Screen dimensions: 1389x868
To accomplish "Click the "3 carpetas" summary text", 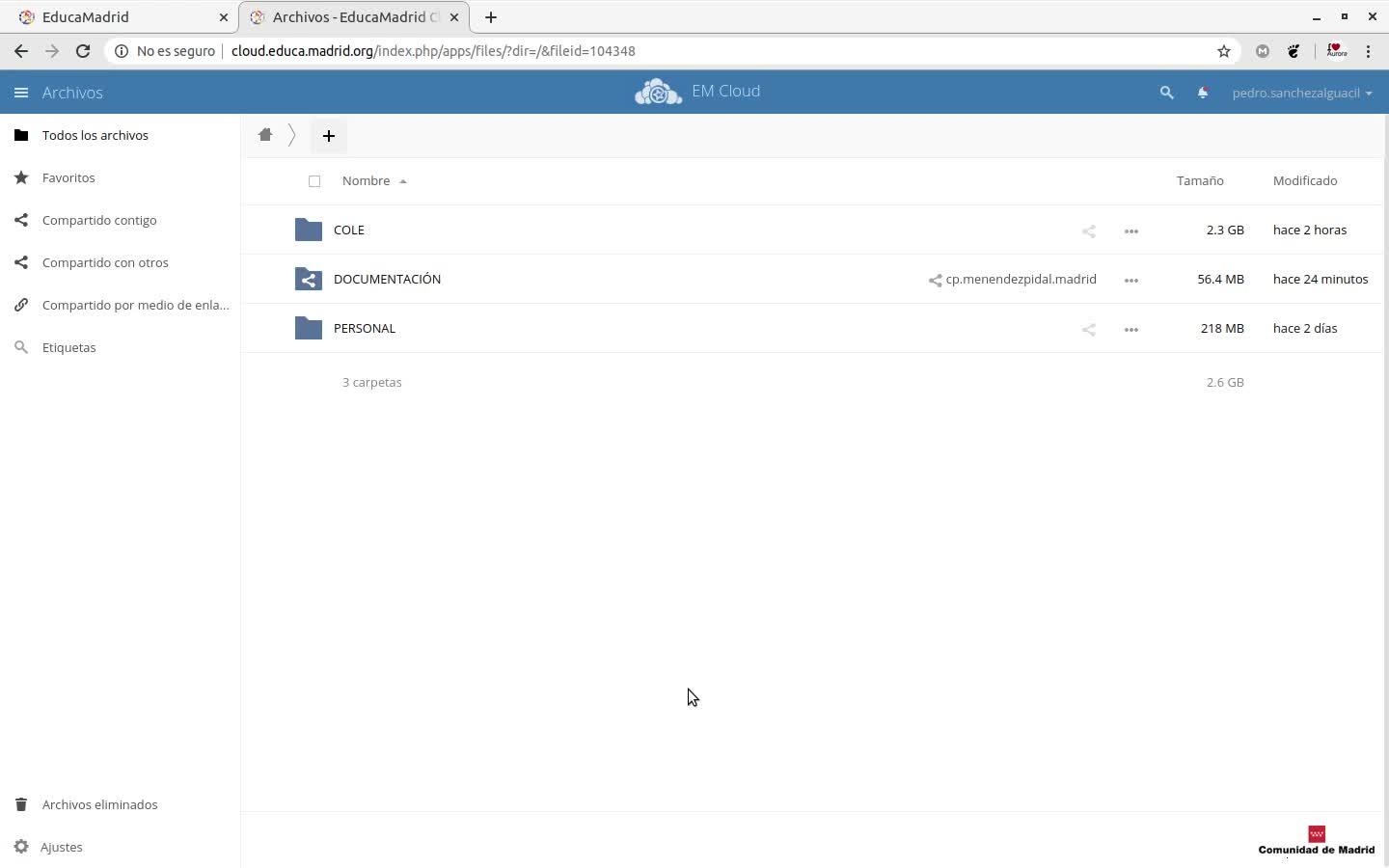I will pos(372,382).
